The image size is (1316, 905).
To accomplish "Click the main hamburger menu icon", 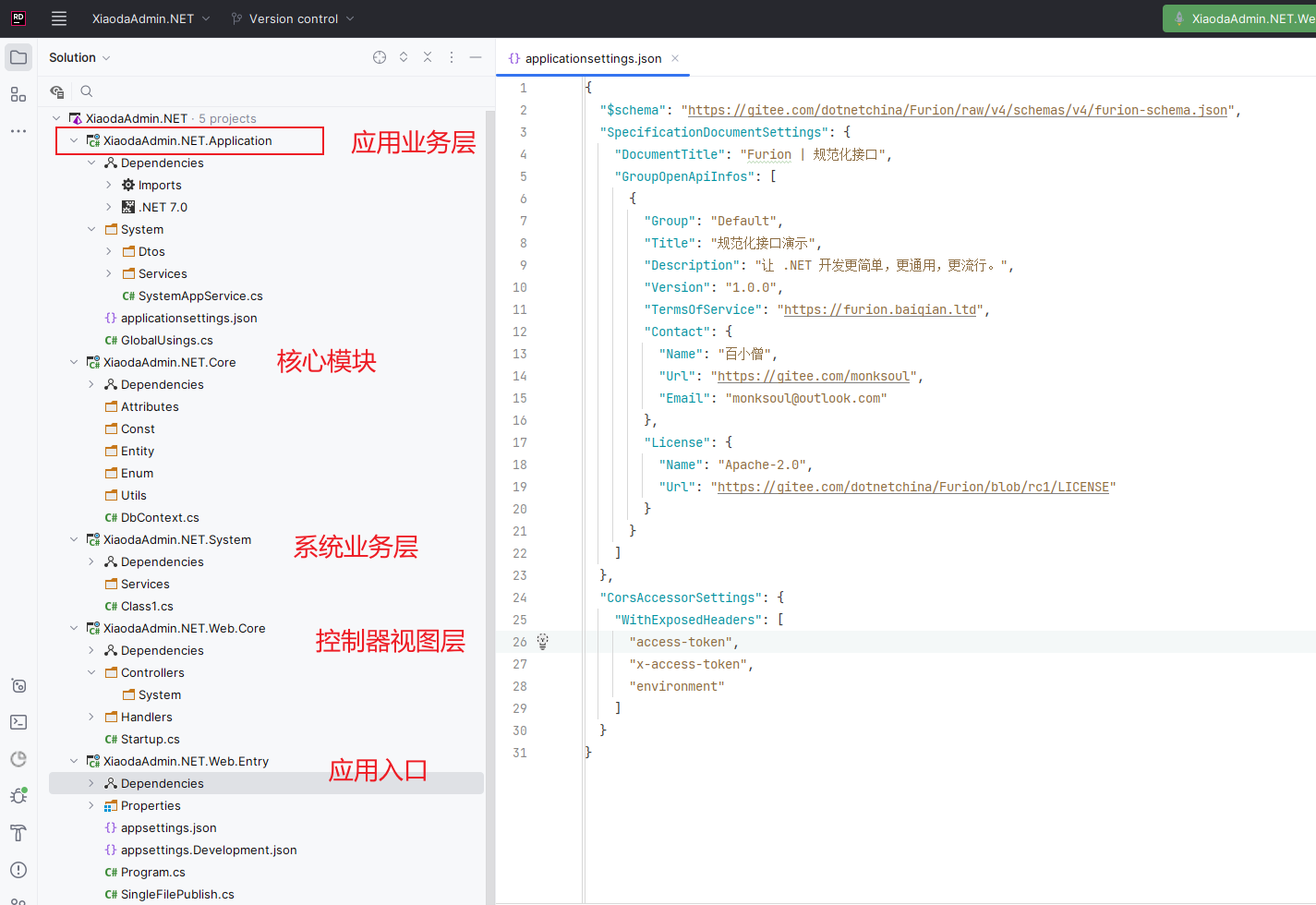I will pyautogui.click(x=59, y=18).
